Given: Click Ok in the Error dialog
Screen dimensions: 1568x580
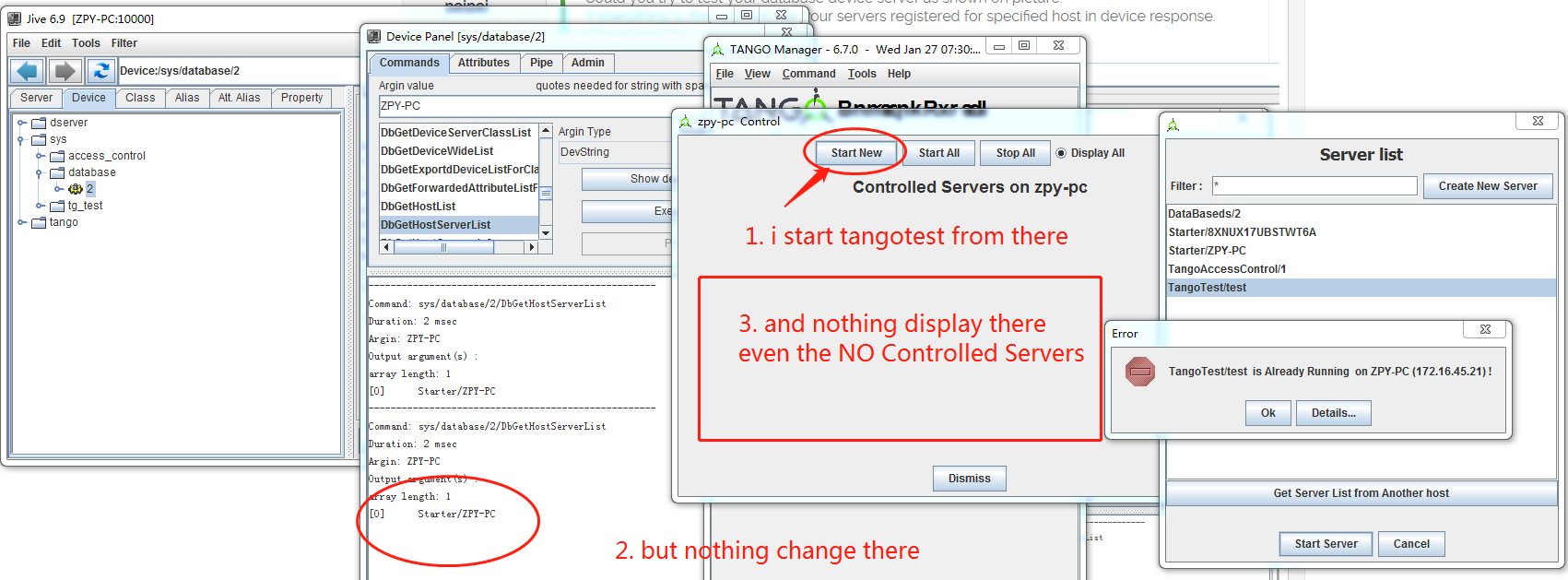Looking at the screenshot, I should pyautogui.click(x=1268, y=413).
